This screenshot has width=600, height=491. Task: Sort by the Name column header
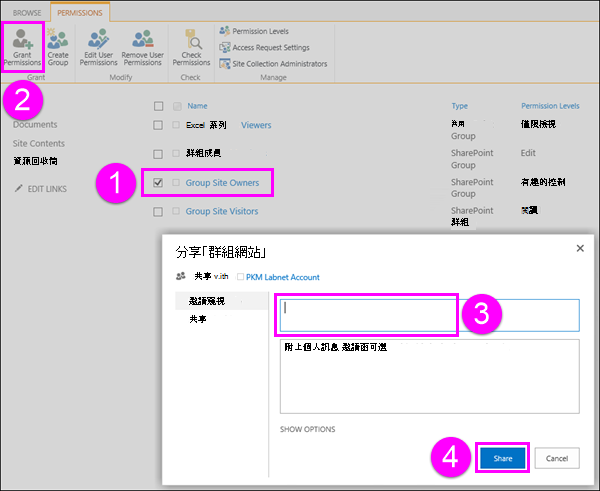pos(197,106)
